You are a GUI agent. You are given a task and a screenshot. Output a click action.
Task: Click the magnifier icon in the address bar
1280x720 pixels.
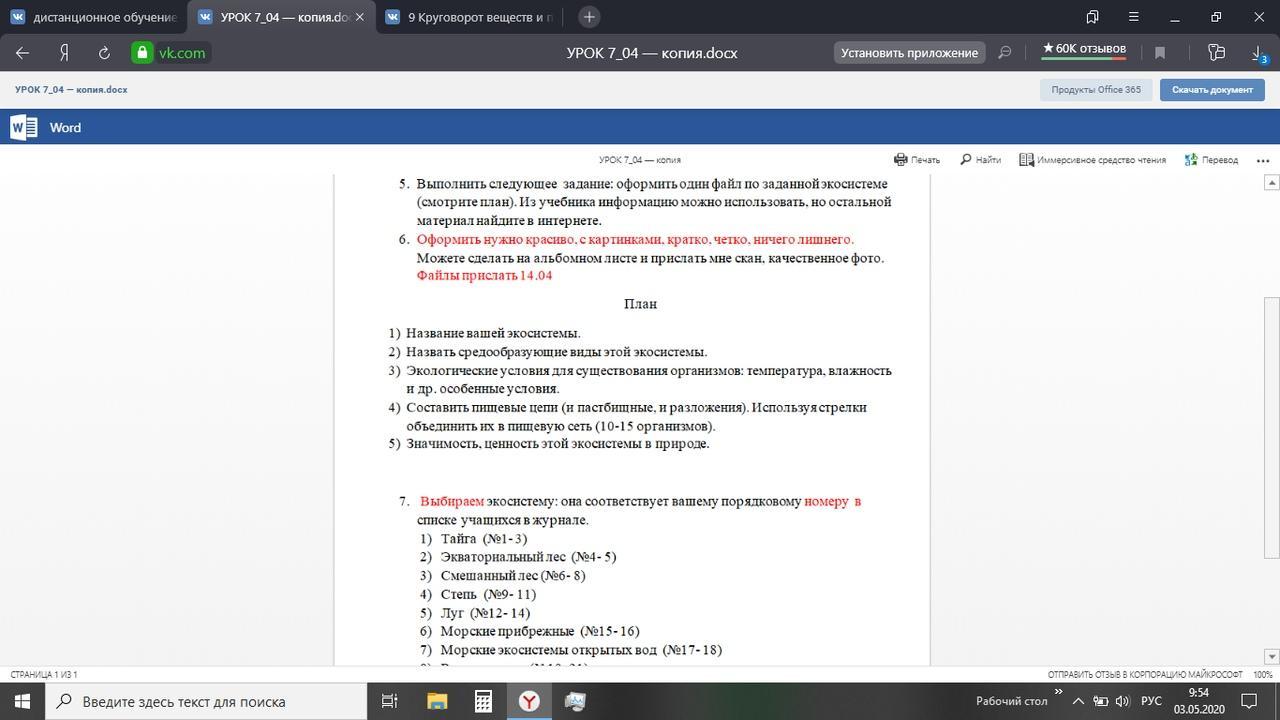1005,53
